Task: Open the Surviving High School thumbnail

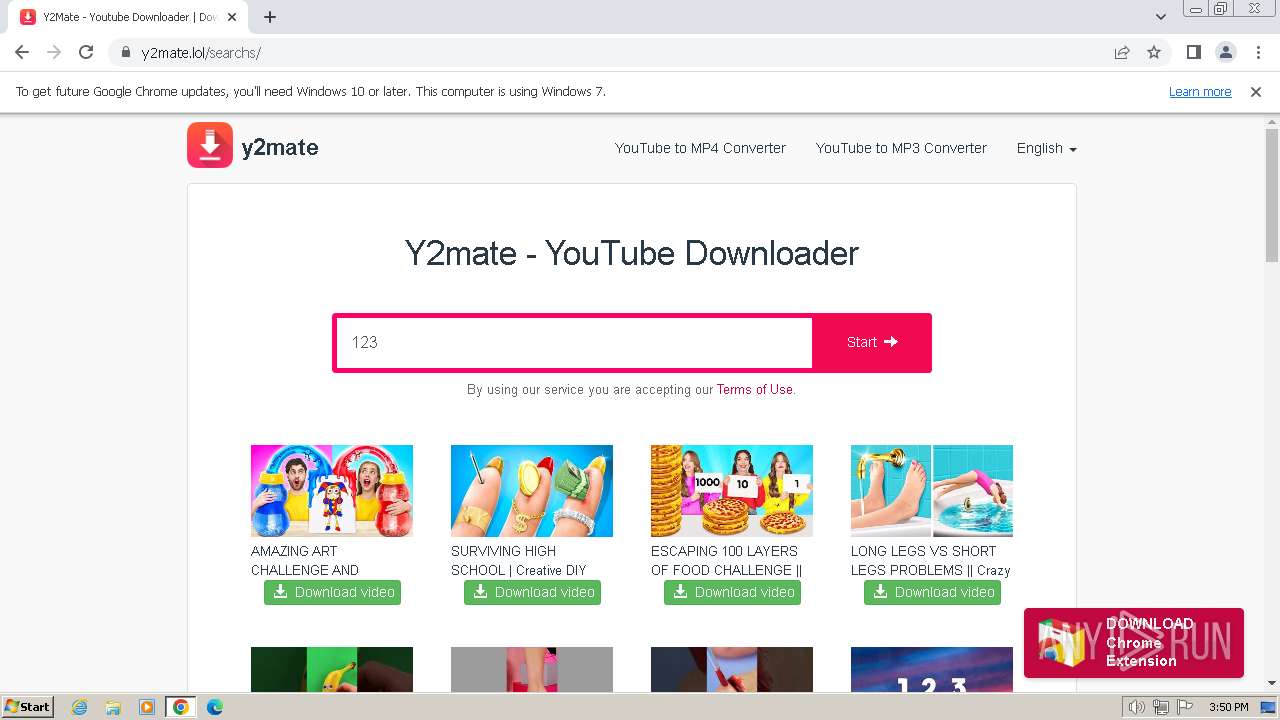Action: pos(532,491)
